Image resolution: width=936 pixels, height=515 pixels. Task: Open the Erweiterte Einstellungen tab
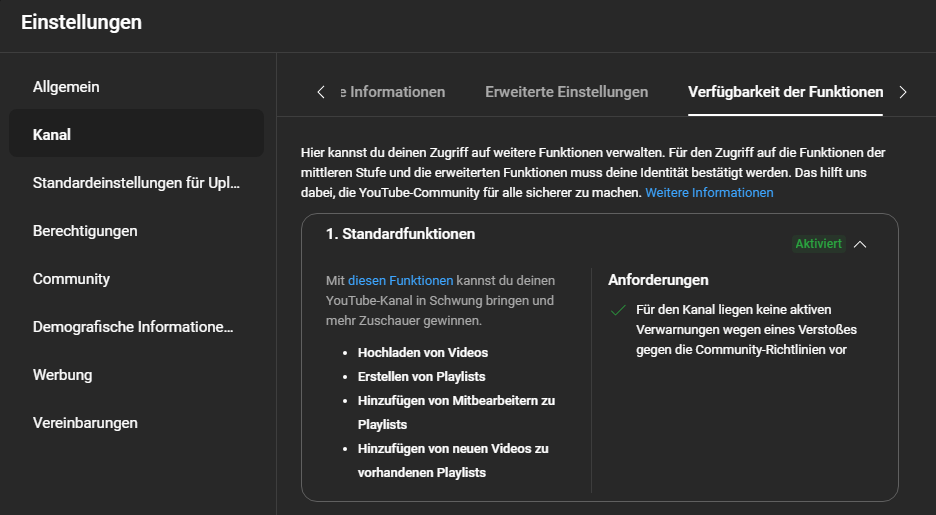point(566,92)
